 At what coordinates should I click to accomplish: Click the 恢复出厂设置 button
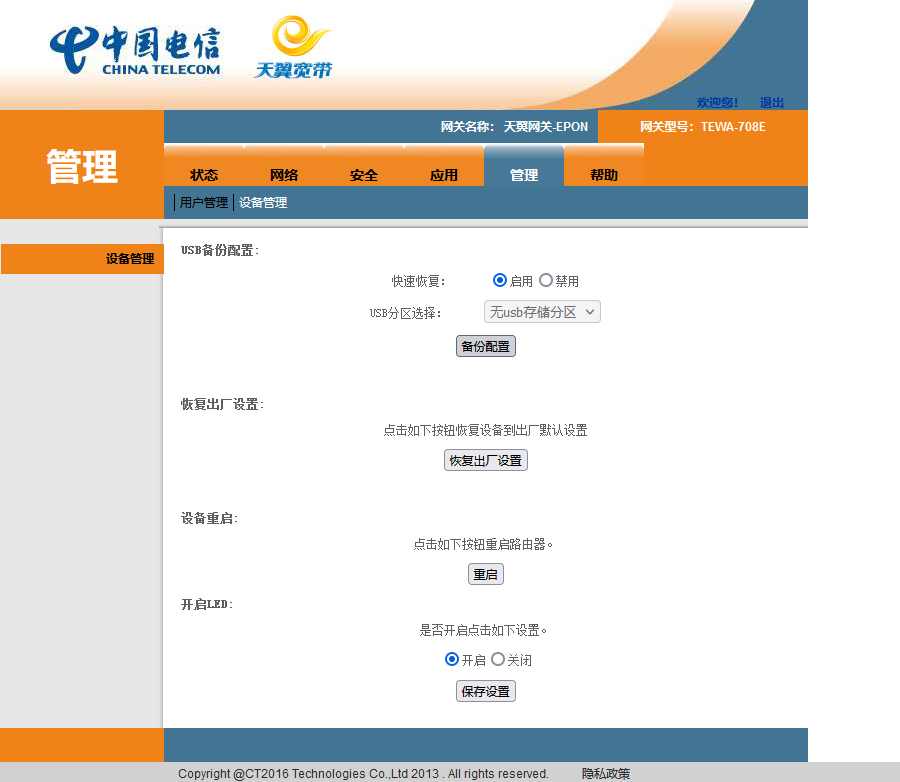486,461
